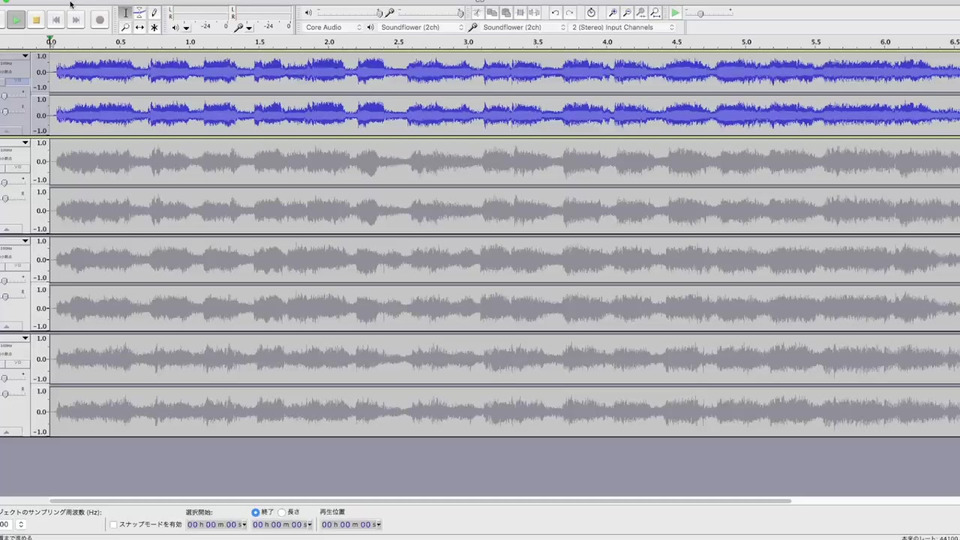
Task: Activate the Multi-tool asterisk icon
Action: [154, 28]
